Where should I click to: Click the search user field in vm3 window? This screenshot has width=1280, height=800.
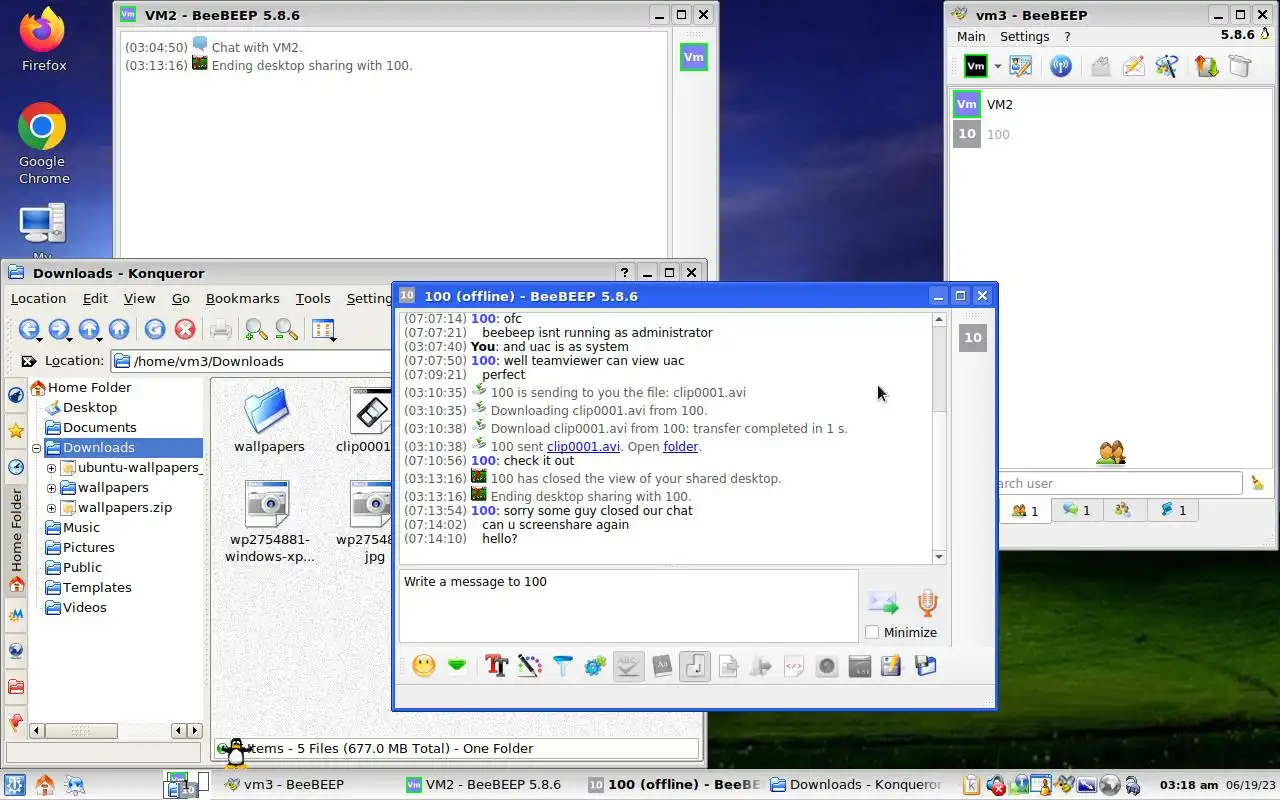coord(1119,483)
